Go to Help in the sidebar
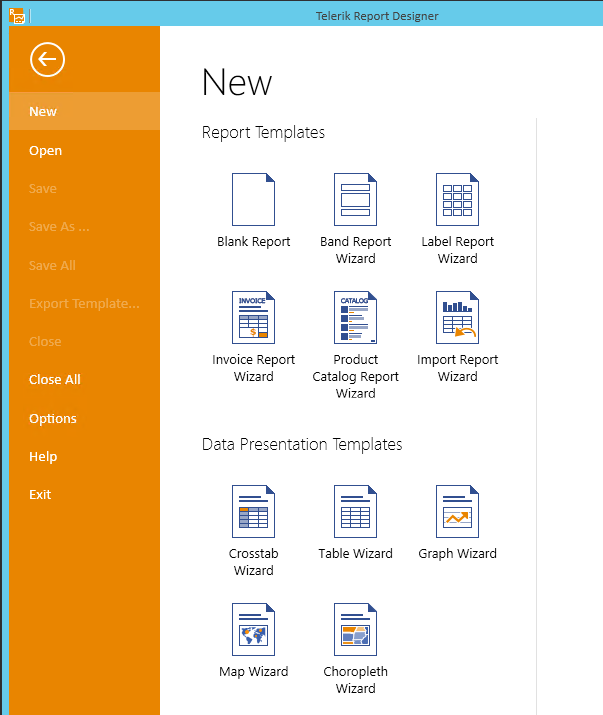The height and width of the screenshot is (715, 603). (43, 457)
